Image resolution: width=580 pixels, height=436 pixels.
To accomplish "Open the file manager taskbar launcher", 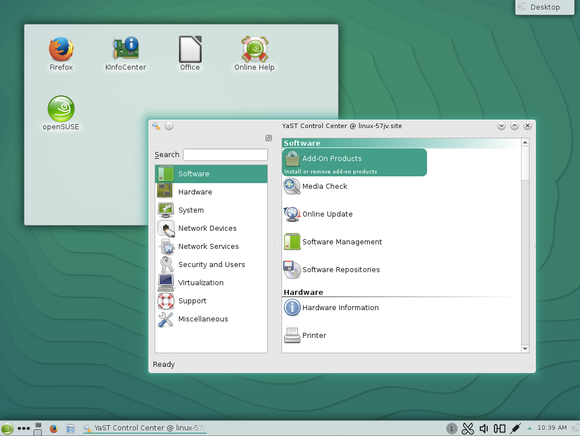I will point(70,428).
